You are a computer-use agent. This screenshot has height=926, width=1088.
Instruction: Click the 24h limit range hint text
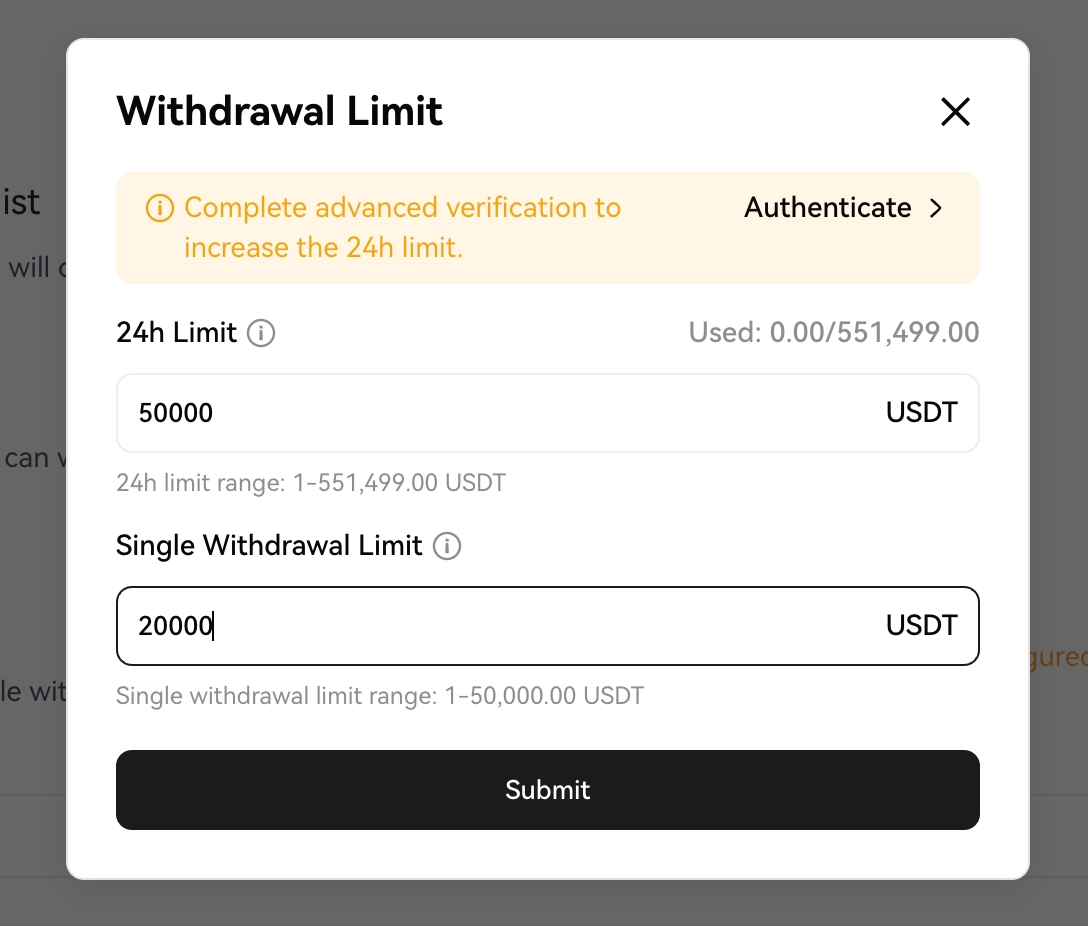click(311, 484)
